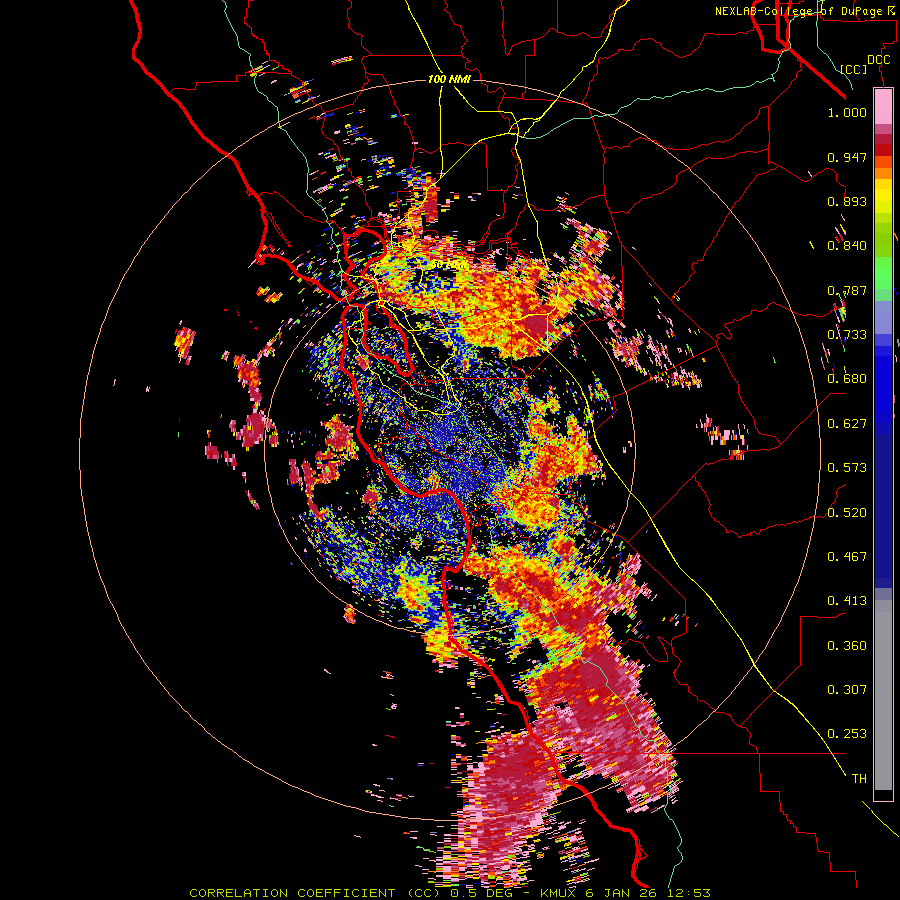Click the 0.573 legend value
This screenshot has height=900, width=900.
click(x=847, y=468)
